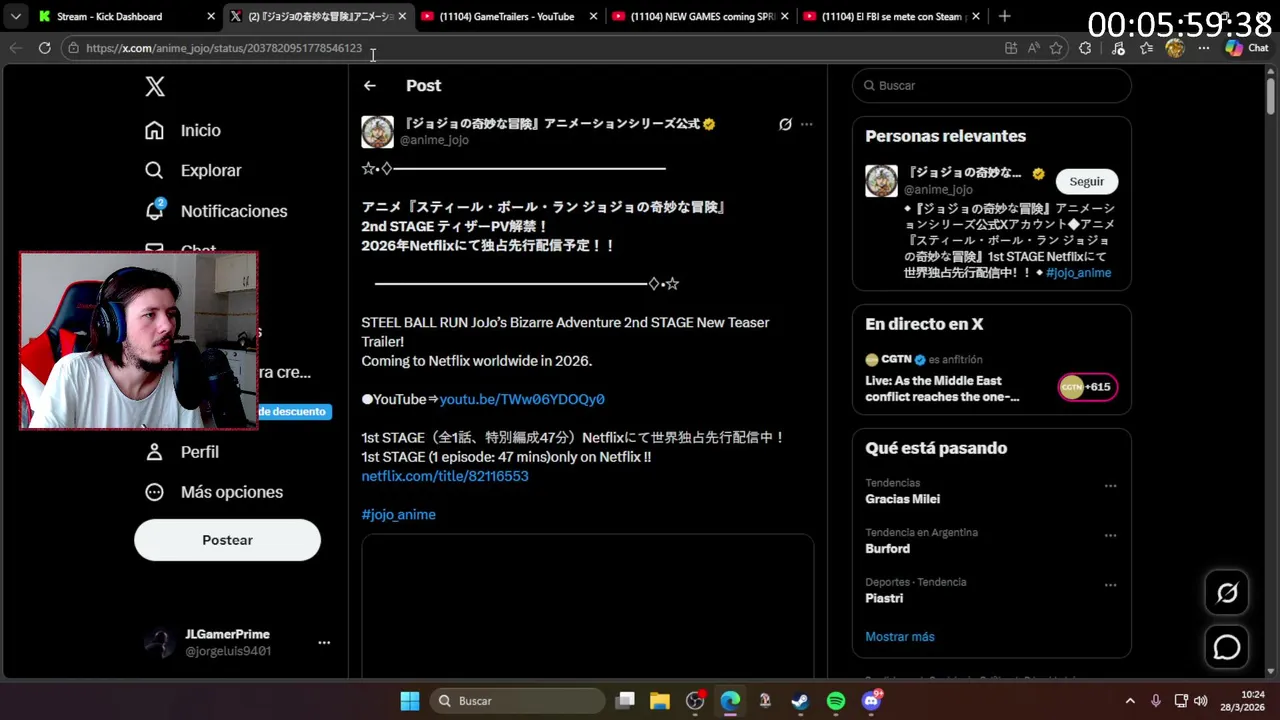Open the CGTN live Middle East broadcast
Viewport: 1280px width, 720px height.
tap(942, 388)
